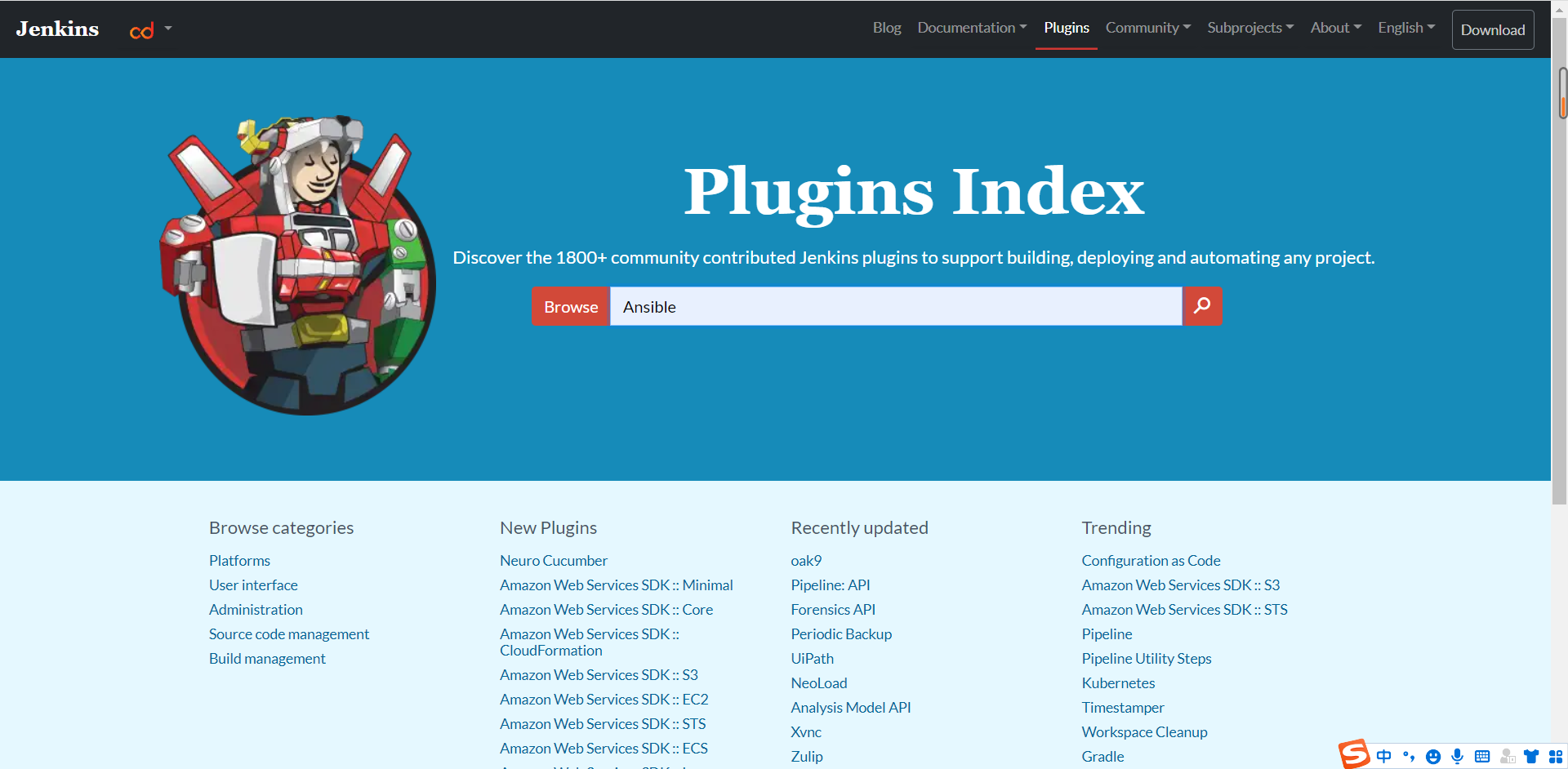Screen dimensions: 1568x769
Task: Open the Pipeline Utility Steps plugin
Action: [x=1147, y=659]
